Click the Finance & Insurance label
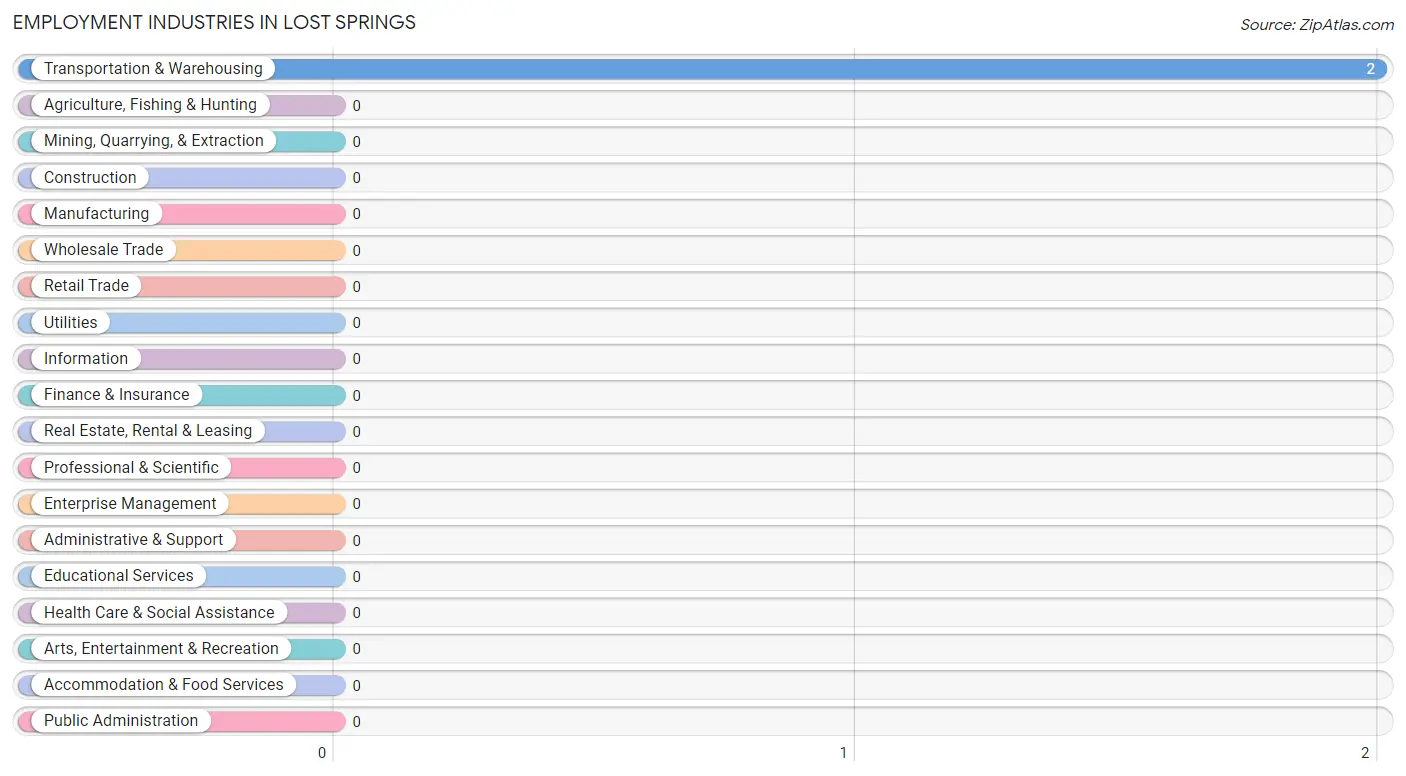The image size is (1406, 776). [x=116, y=395]
